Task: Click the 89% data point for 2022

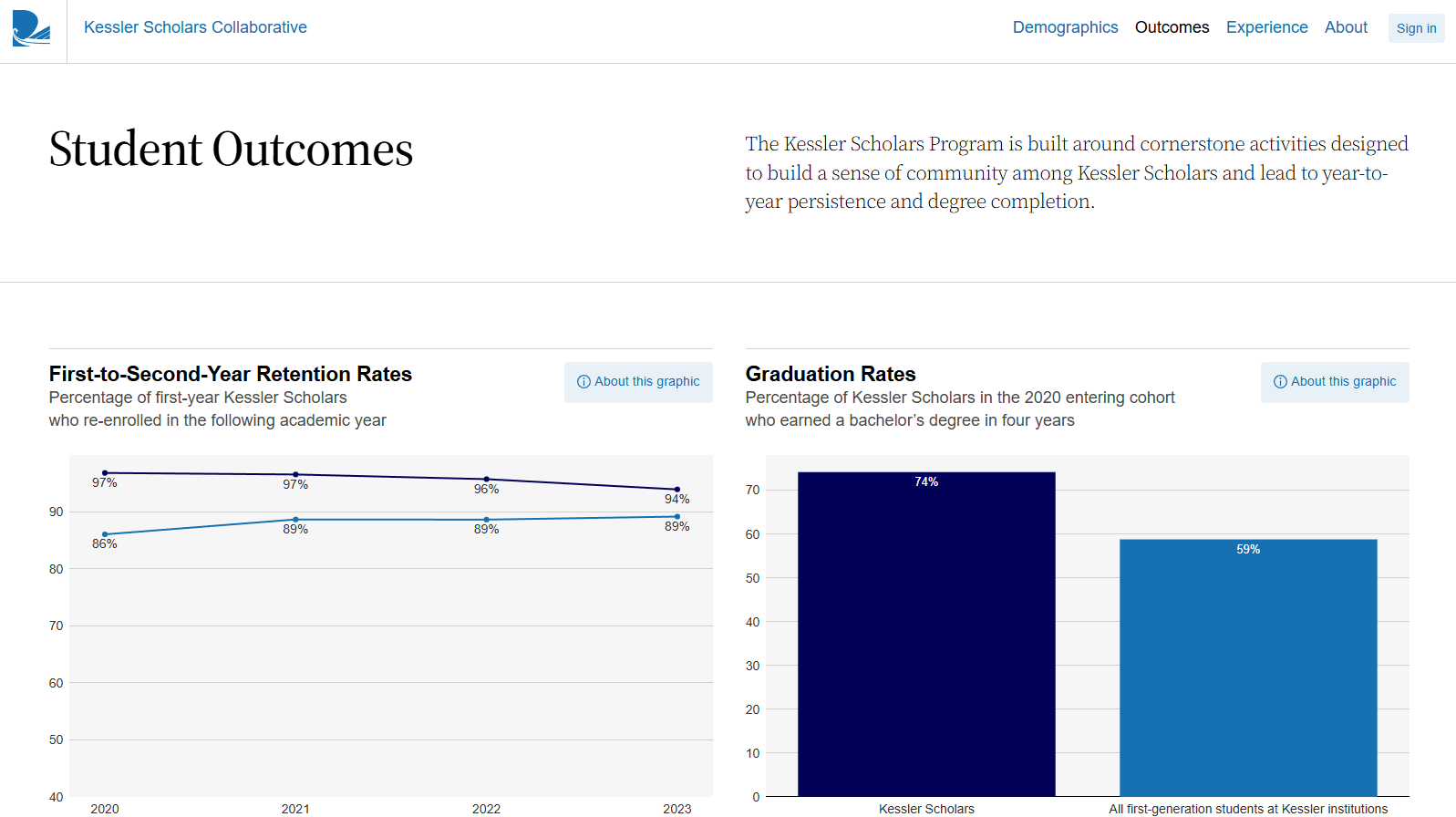Action: [x=486, y=518]
